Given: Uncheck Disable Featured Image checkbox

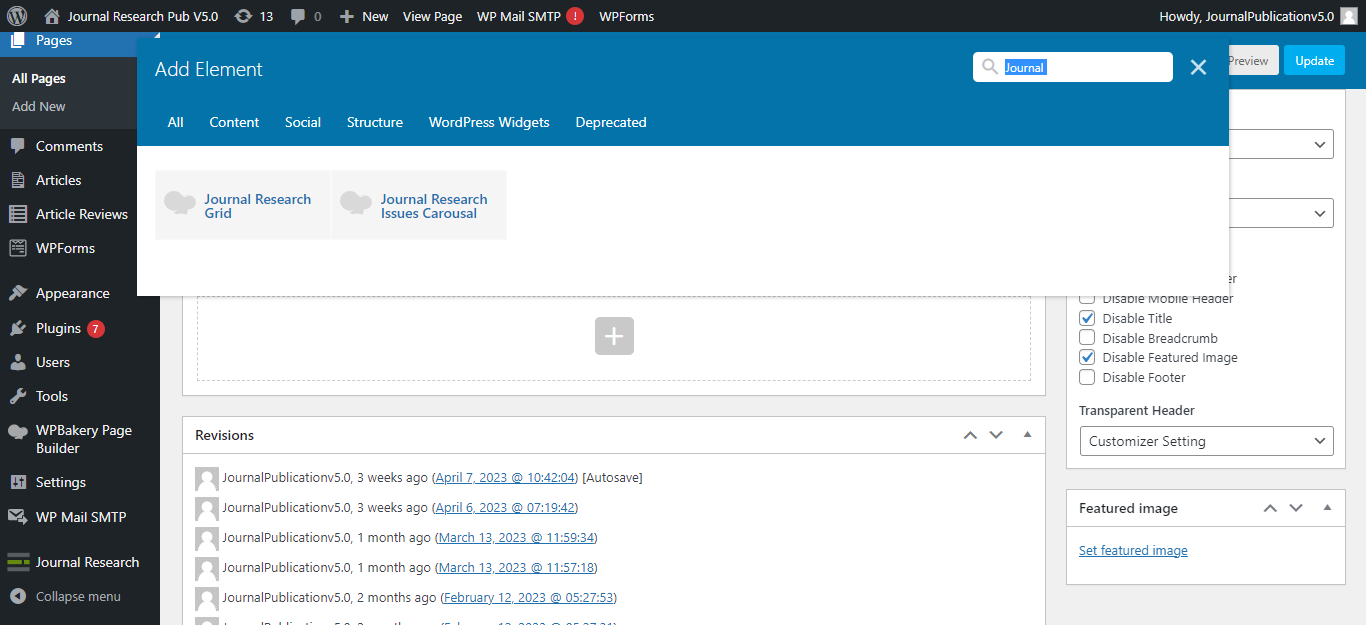Looking at the screenshot, I should 1087,357.
